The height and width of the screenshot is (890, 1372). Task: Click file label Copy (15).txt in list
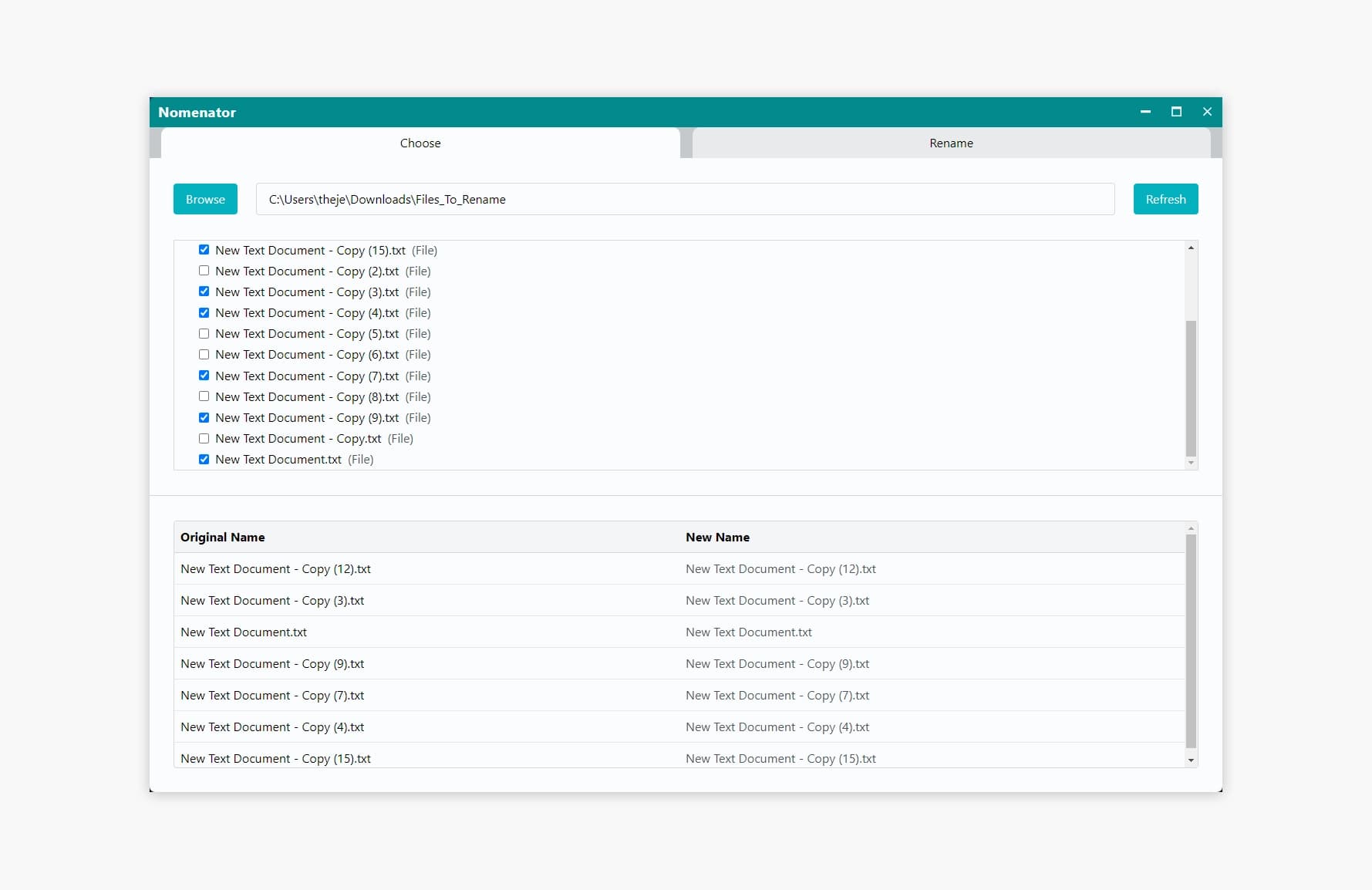click(x=310, y=250)
